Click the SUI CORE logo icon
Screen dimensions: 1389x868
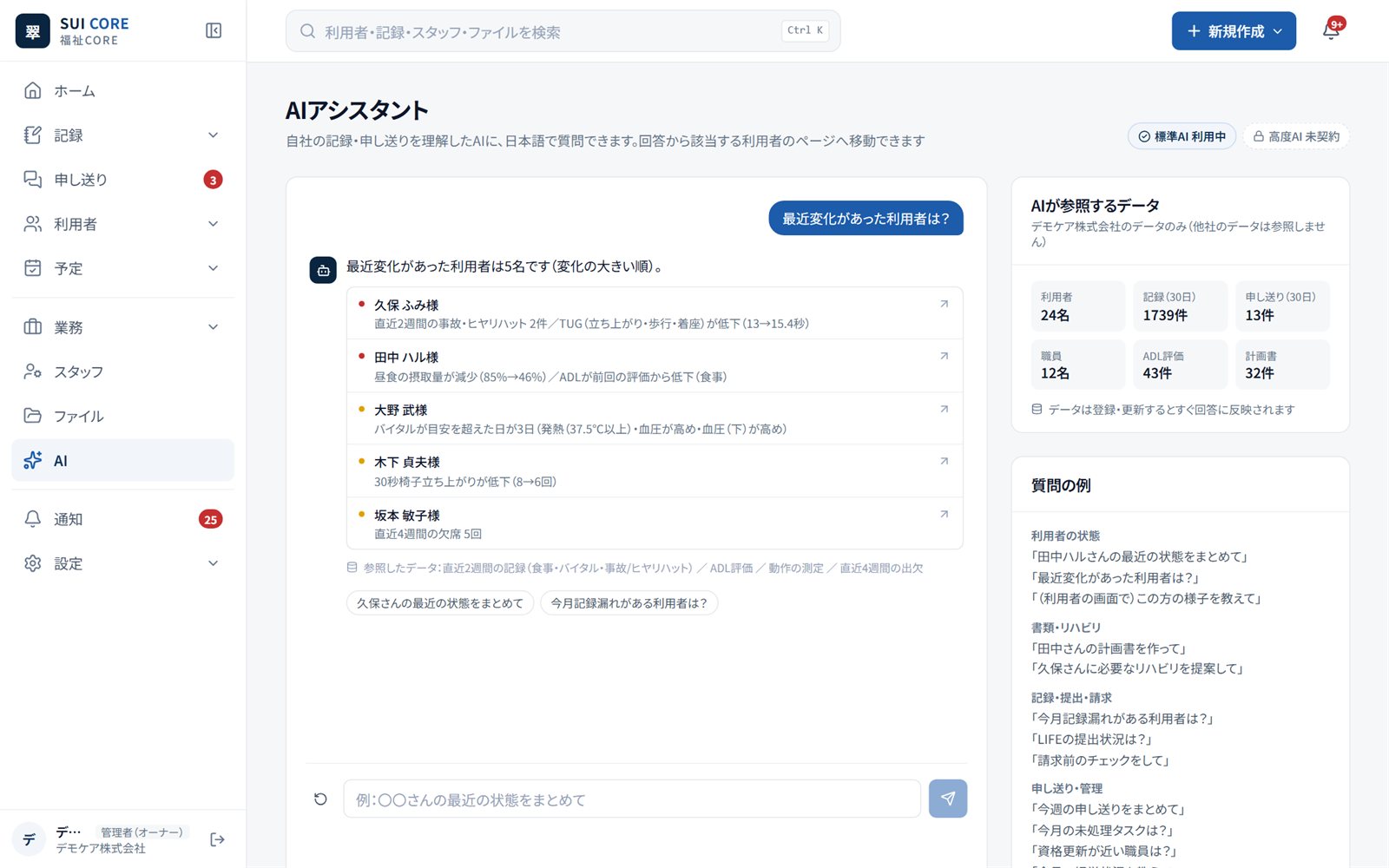33,31
